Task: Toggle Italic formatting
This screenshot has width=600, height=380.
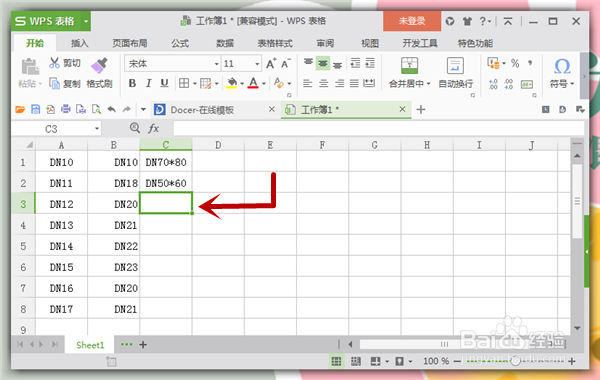Action: click(x=148, y=83)
